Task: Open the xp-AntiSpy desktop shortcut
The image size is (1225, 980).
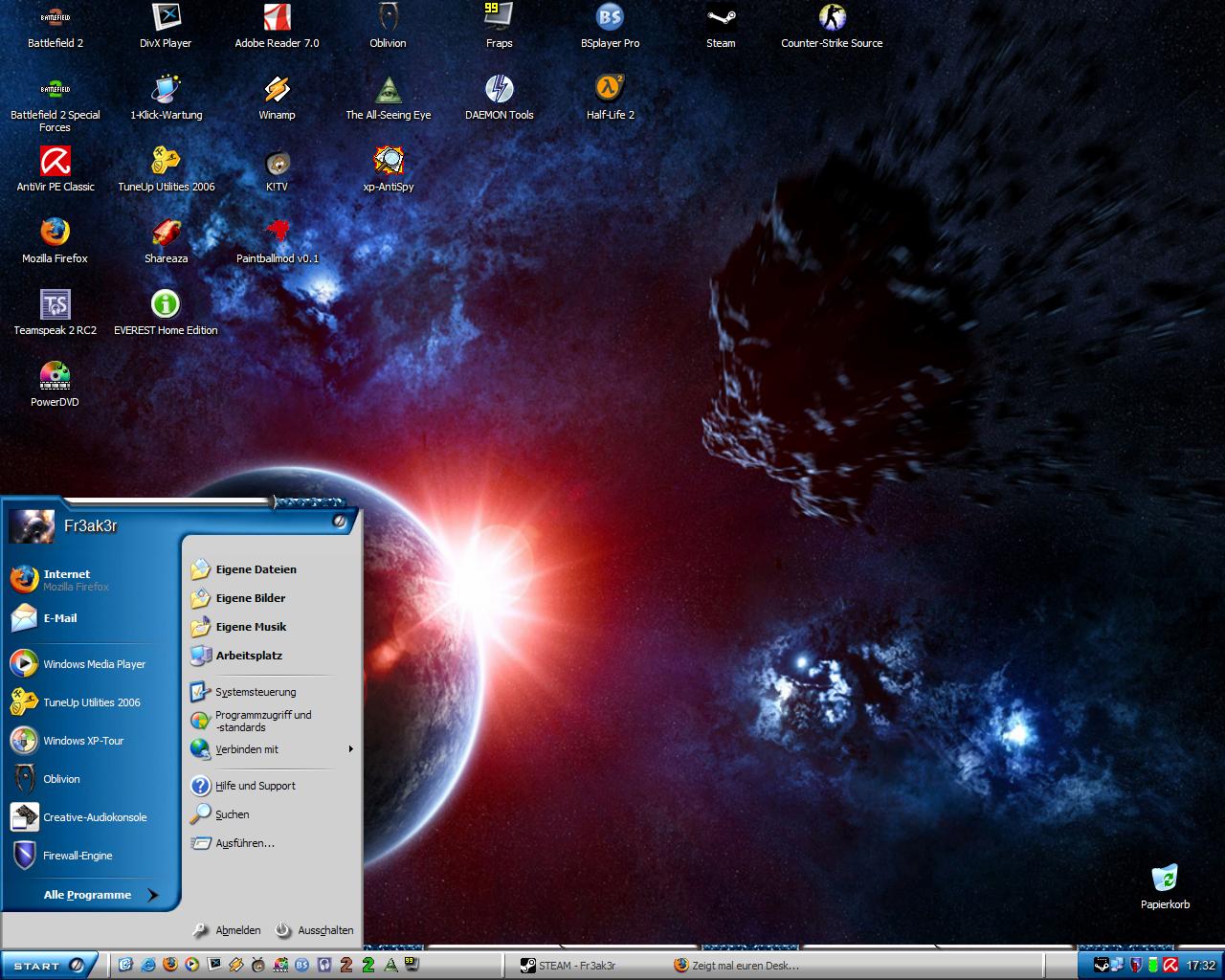Action: pyautogui.click(x=388, y=169)
